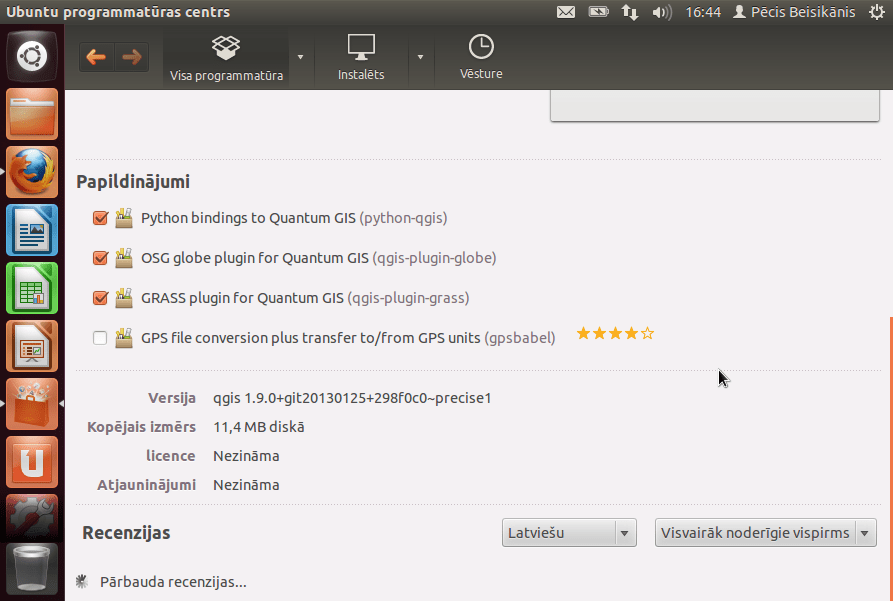Launch Firefox from the launcher
The height and width of the screenshot is (601, 893).
32,172
